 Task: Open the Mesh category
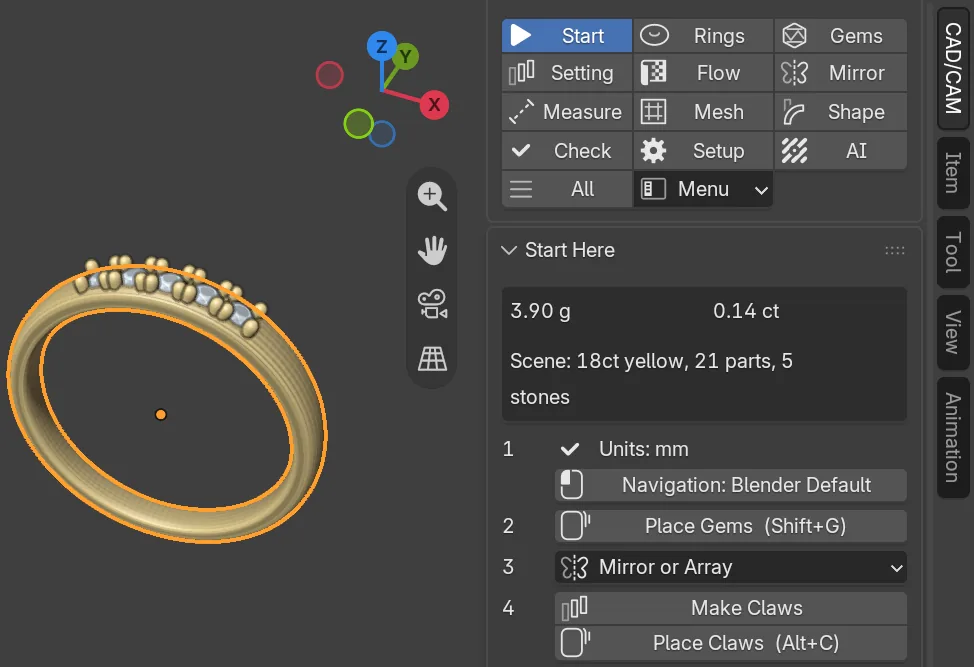703,112
